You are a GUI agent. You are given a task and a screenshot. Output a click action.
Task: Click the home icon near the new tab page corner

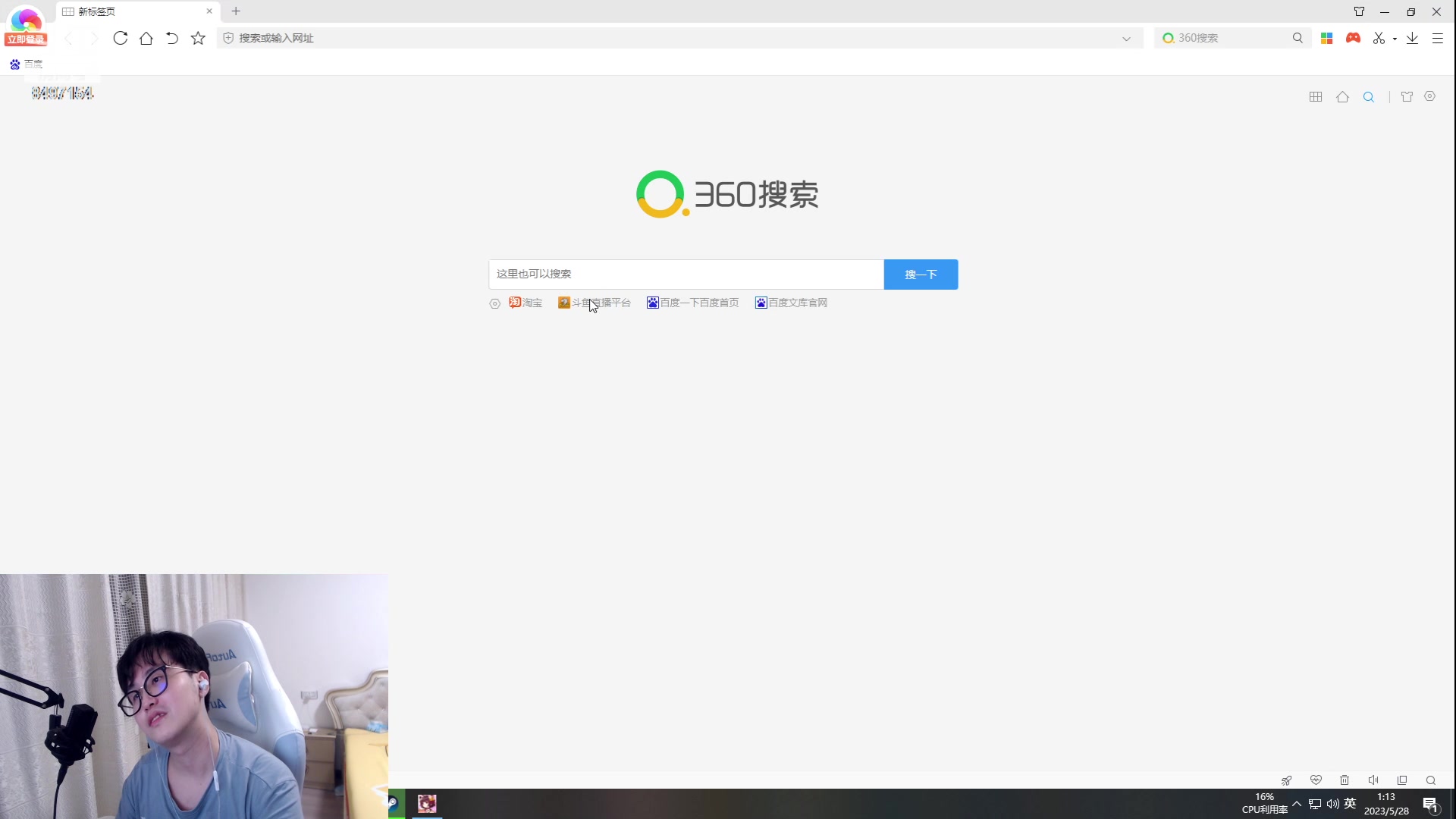pos(1342,96)
